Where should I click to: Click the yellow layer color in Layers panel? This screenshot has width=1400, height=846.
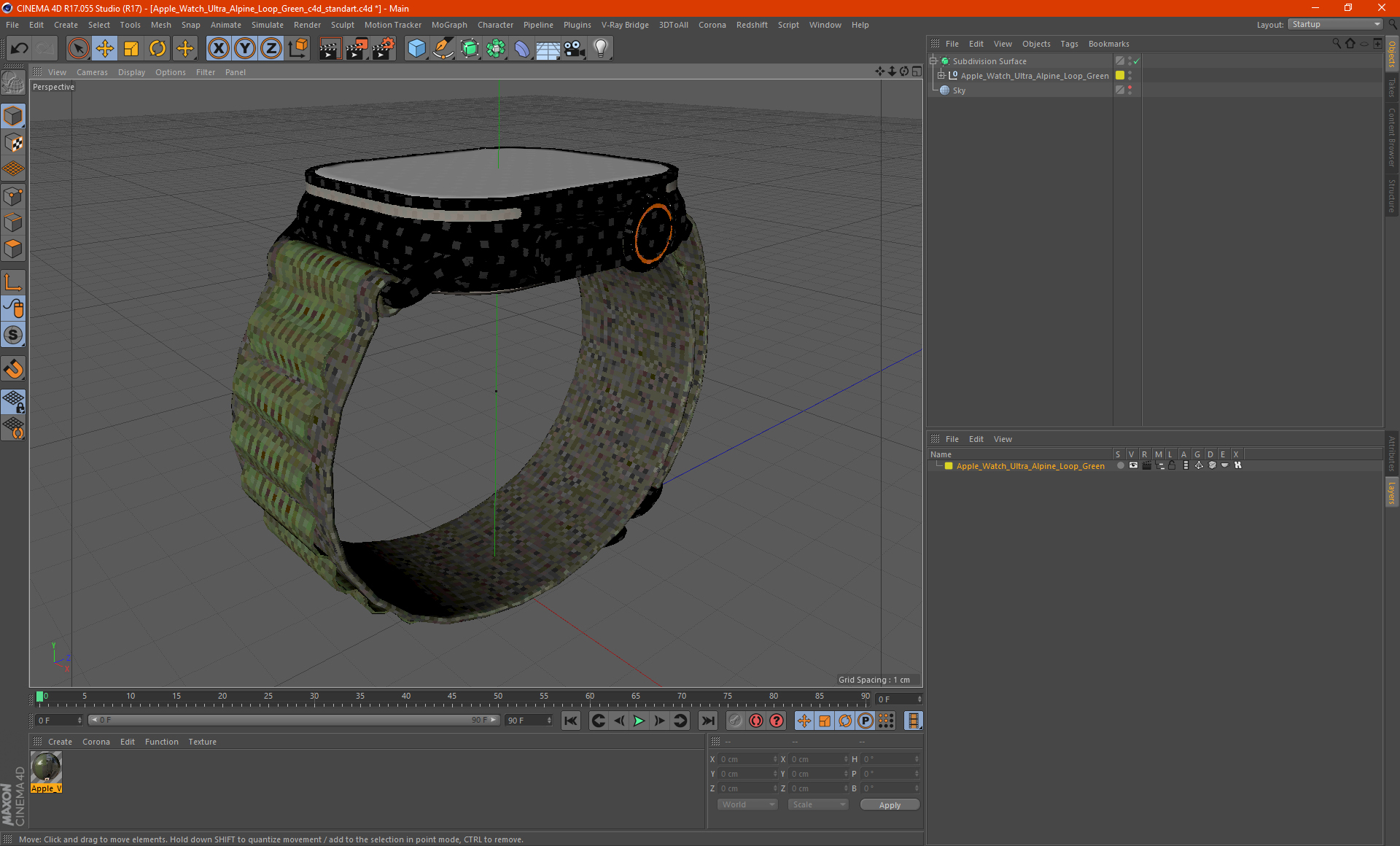(x=948, y=465)
